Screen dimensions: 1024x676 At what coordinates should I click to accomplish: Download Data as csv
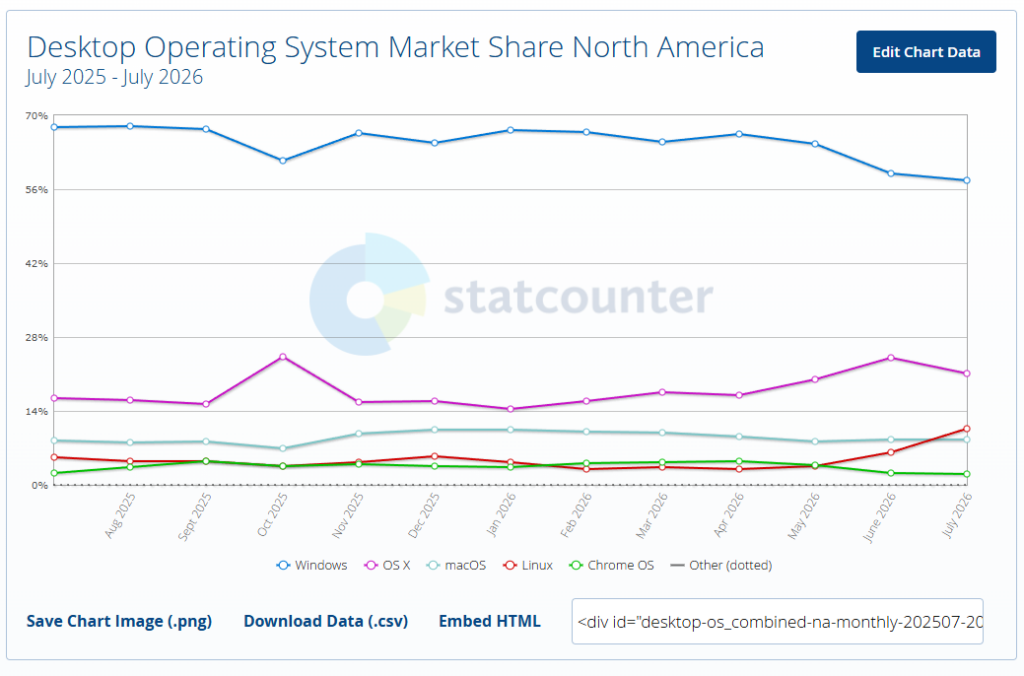click(326, 621)
